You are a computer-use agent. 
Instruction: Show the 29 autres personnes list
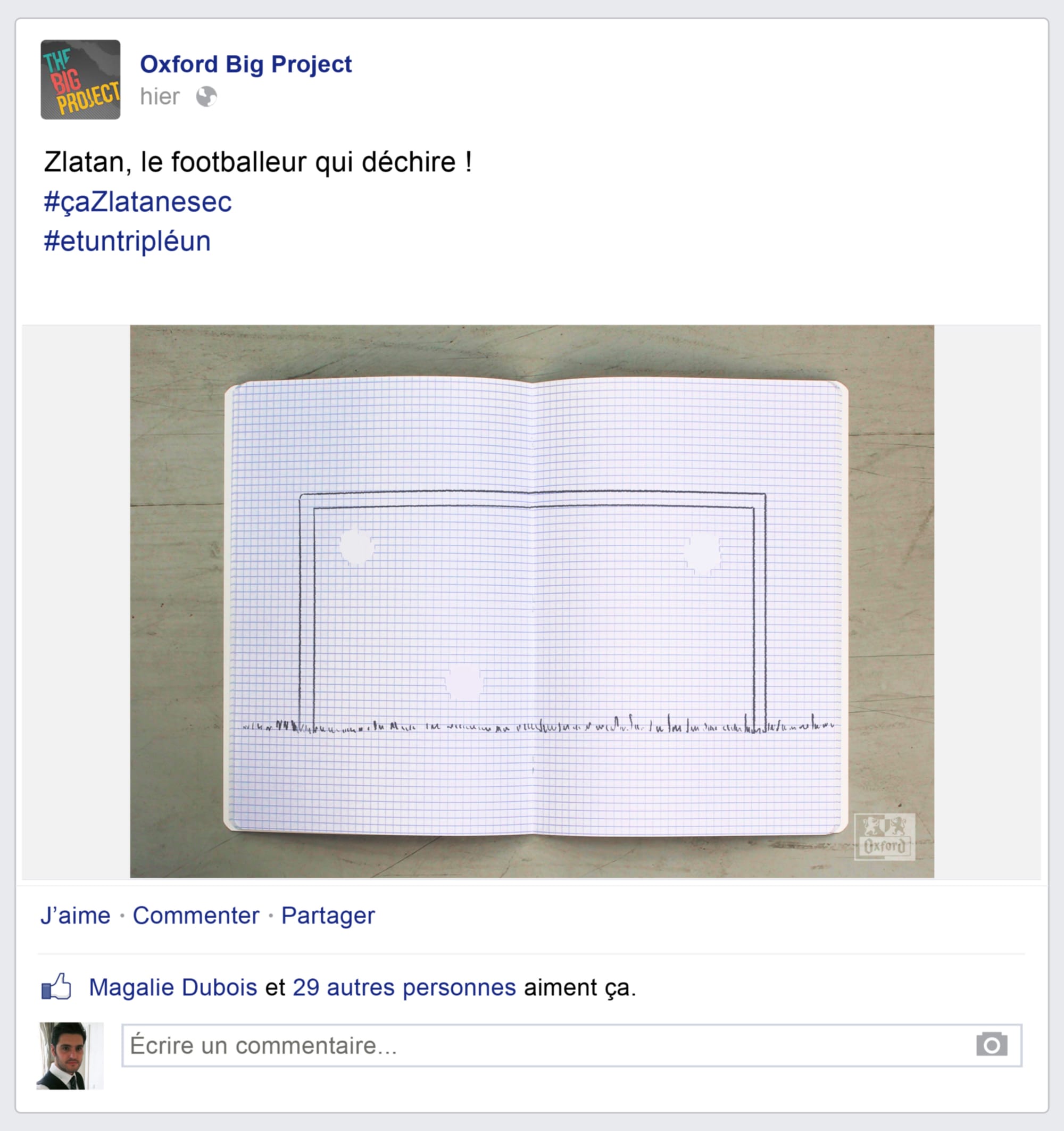(404, 988)
